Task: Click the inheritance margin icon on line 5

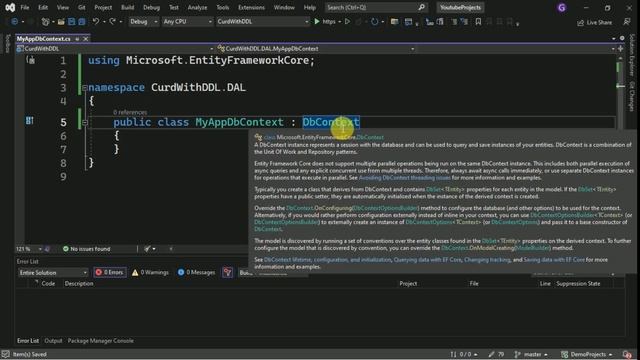Action: (29, 120)
